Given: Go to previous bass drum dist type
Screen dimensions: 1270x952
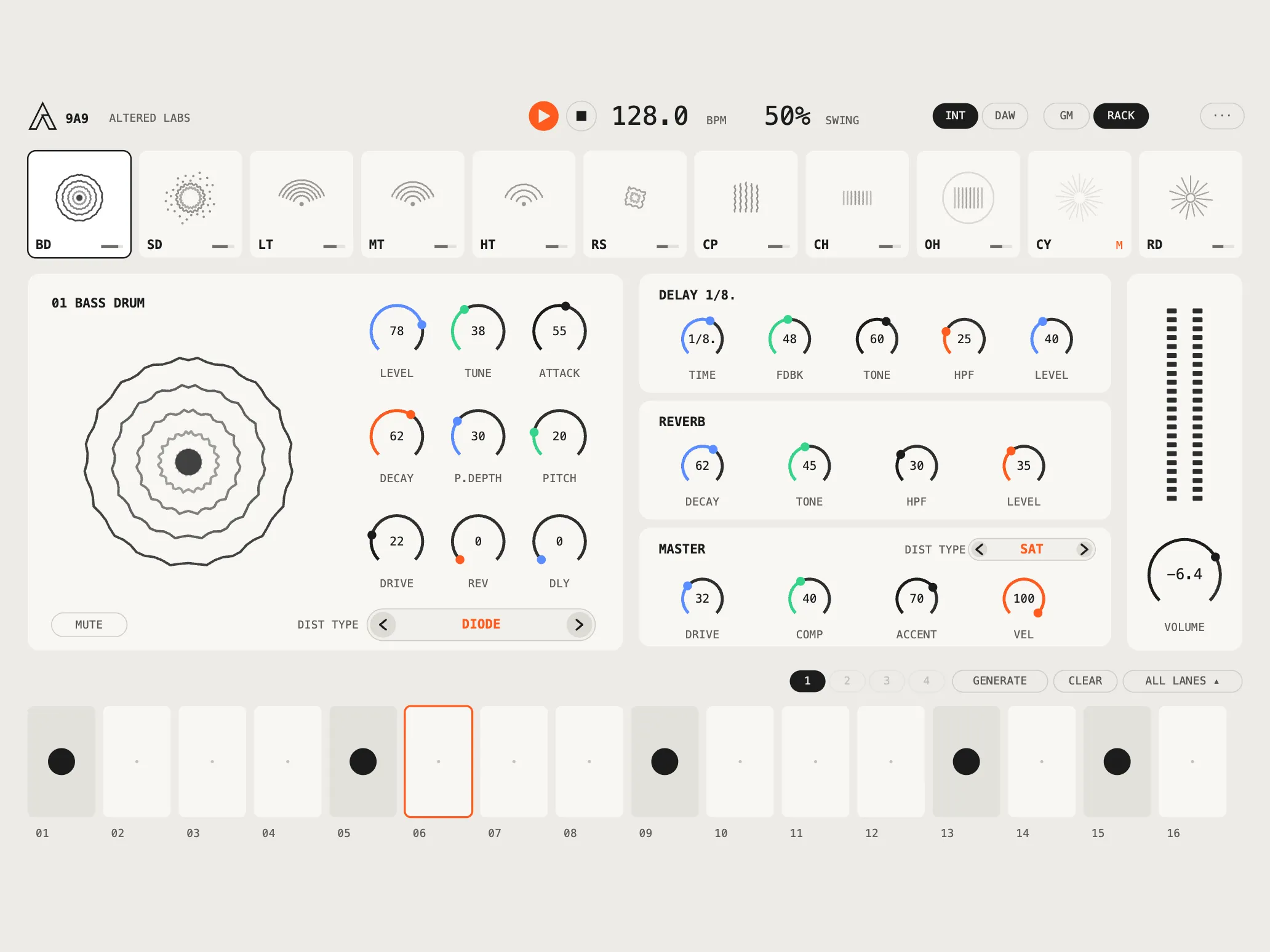Looking at the screenshot, I should pos(383,625).
